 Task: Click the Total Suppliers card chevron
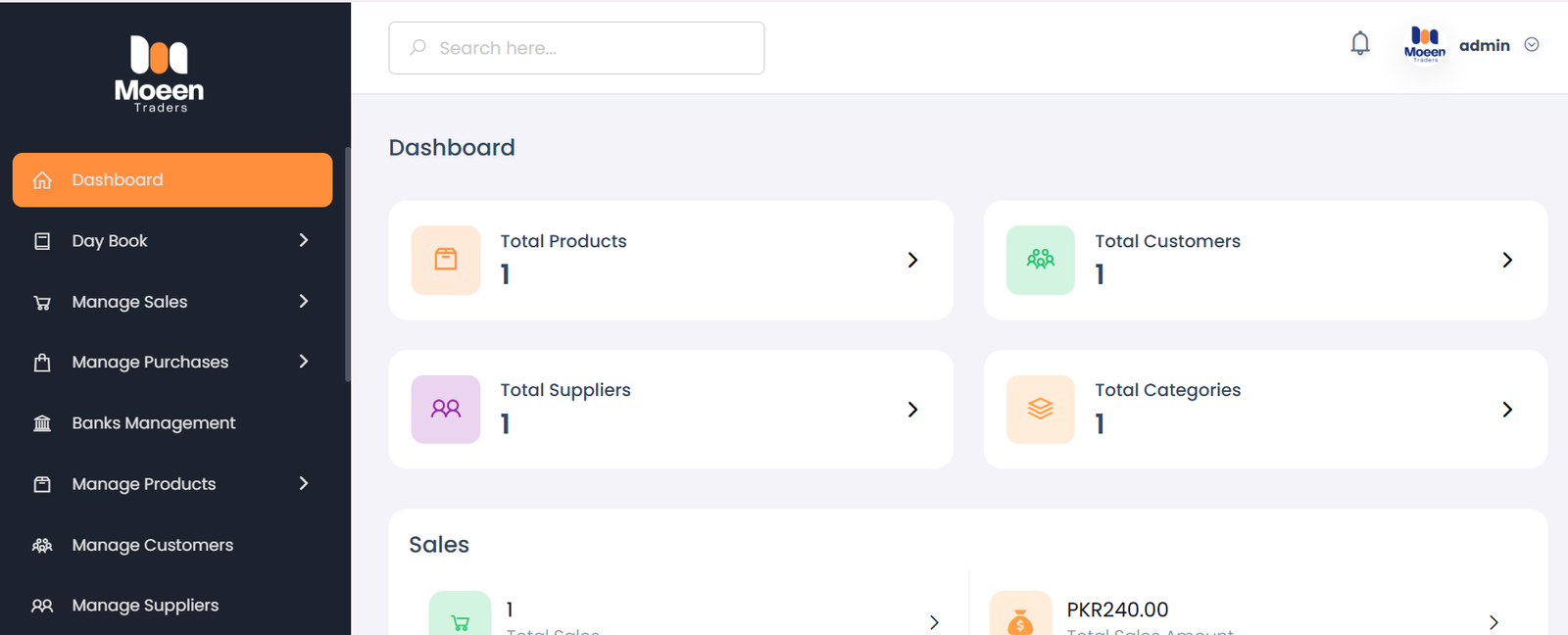(x=912, y=410)
